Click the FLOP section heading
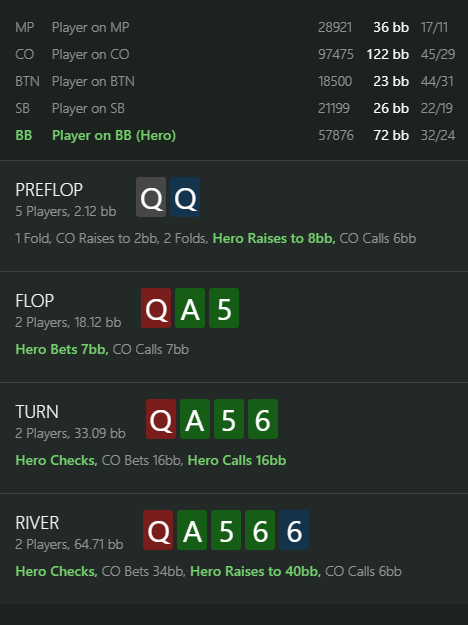Screen dimensions: 468x625 [x=34, y=301]
